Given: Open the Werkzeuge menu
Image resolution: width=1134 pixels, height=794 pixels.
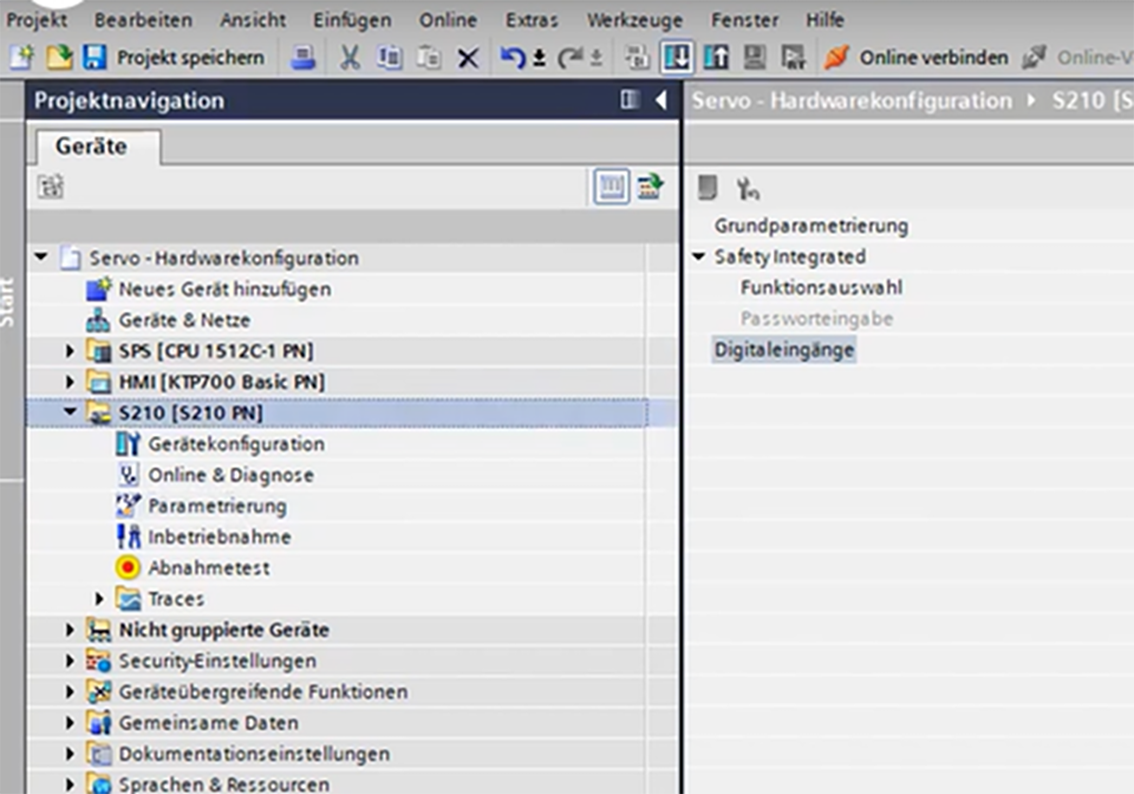Looking at the screenshot, I should pyautogui.click(x=634, y=20).
